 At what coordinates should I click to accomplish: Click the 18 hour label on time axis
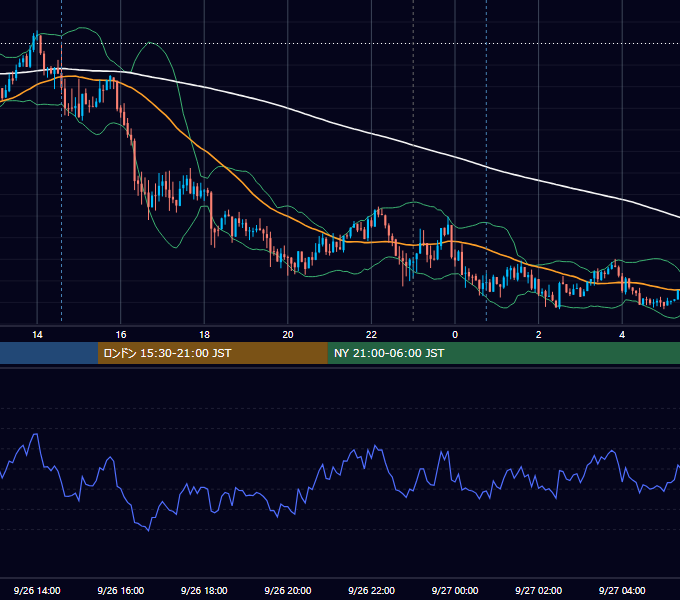(x=204, y=335)
